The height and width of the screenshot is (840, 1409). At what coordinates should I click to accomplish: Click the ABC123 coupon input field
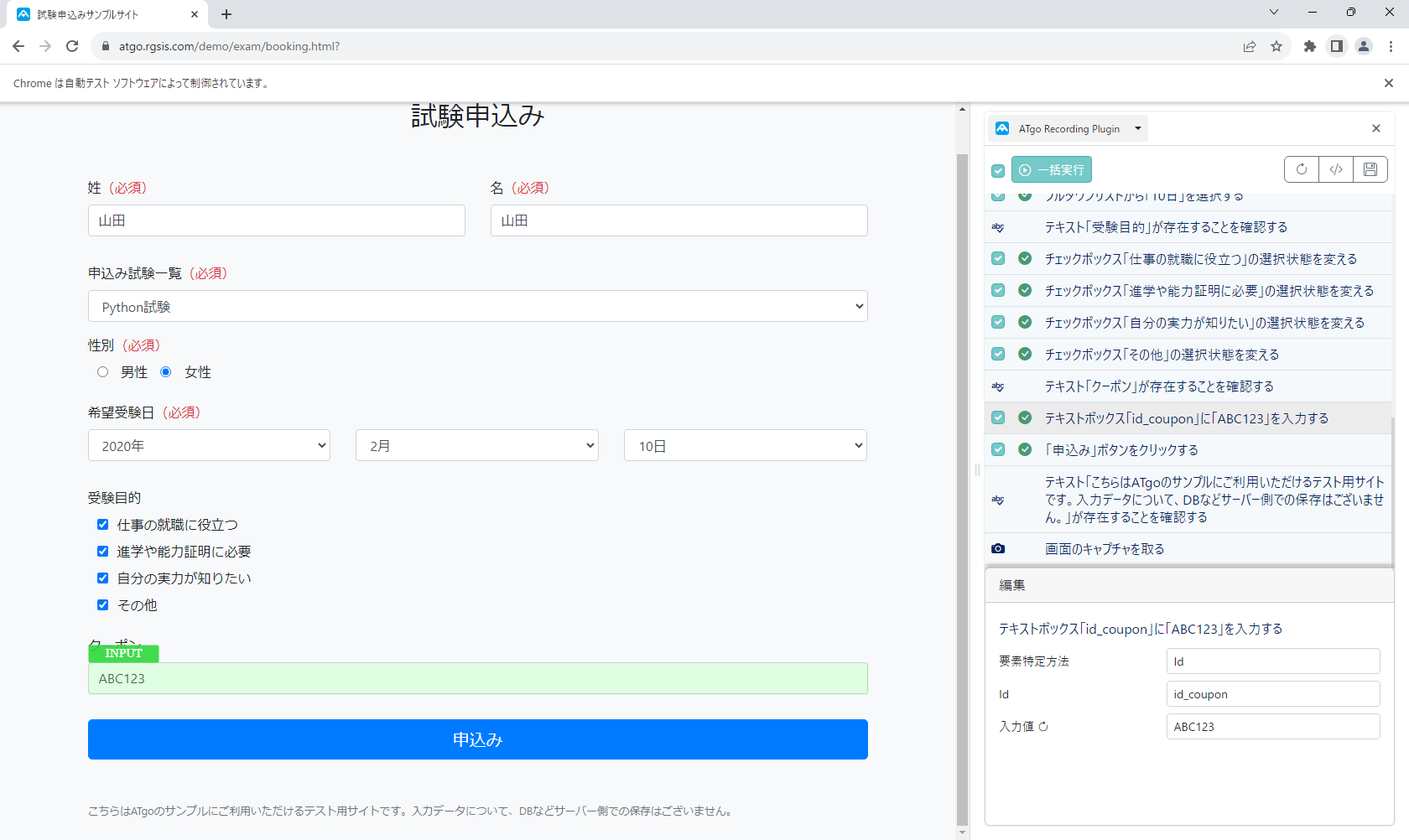pyautogui.click(x=477, y=678)
